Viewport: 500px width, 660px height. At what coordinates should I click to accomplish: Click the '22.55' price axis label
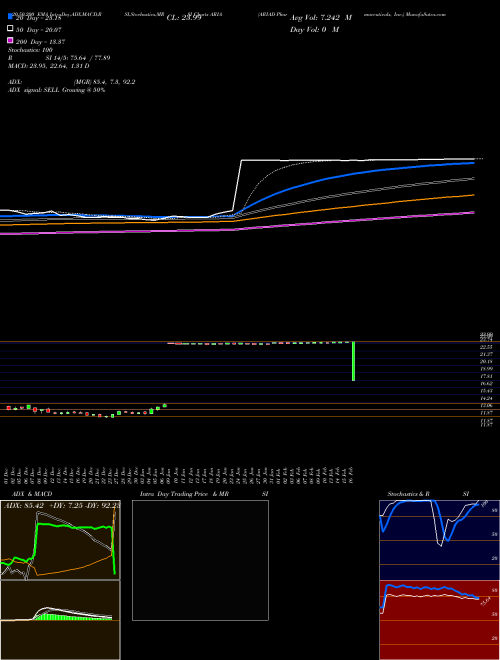pyautogui.click(x=487, y=347)
